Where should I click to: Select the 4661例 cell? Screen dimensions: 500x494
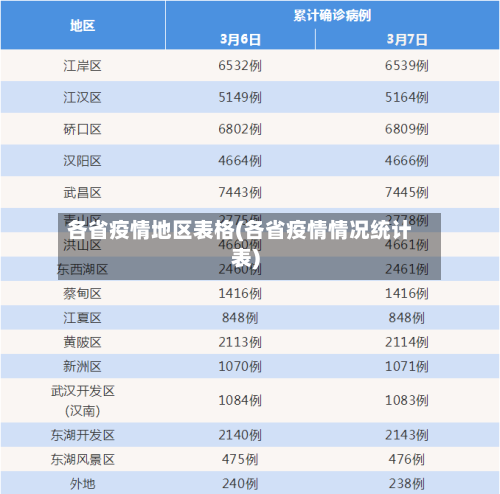pyautogui.click(x=407, y=245)
